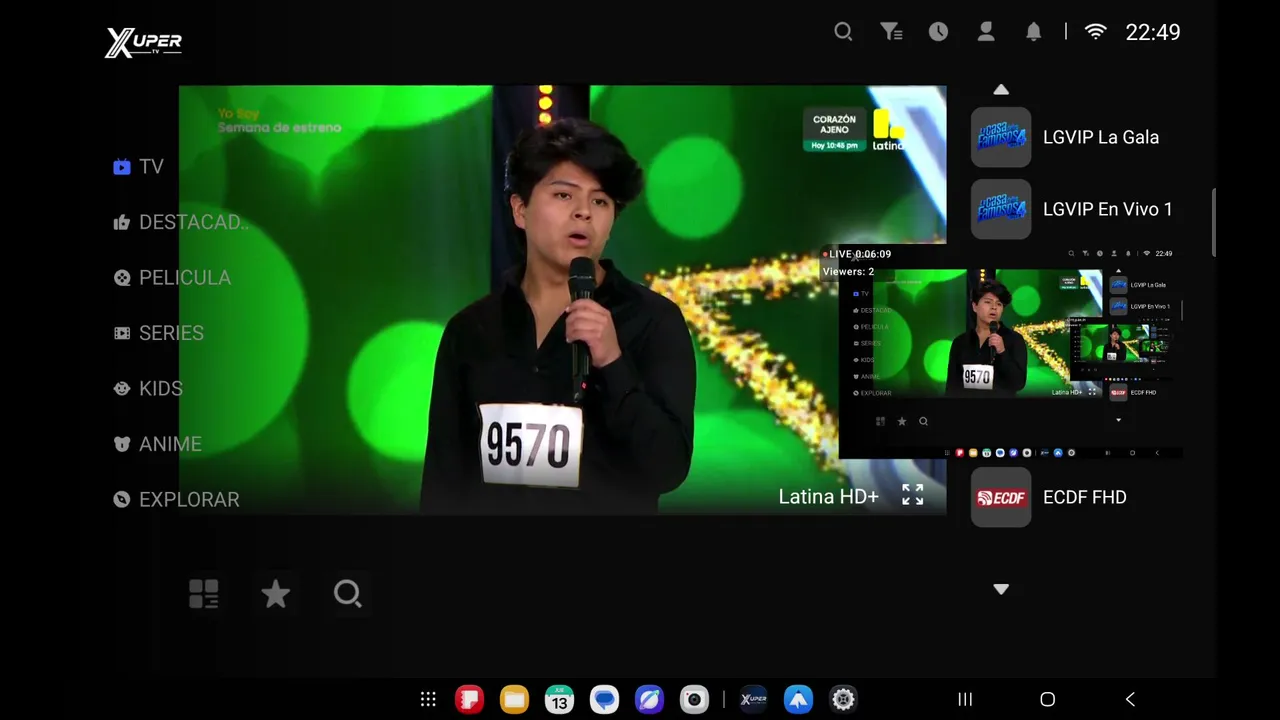
Task: Click the clock showing 22:49
Action: tap(1153, 32)
